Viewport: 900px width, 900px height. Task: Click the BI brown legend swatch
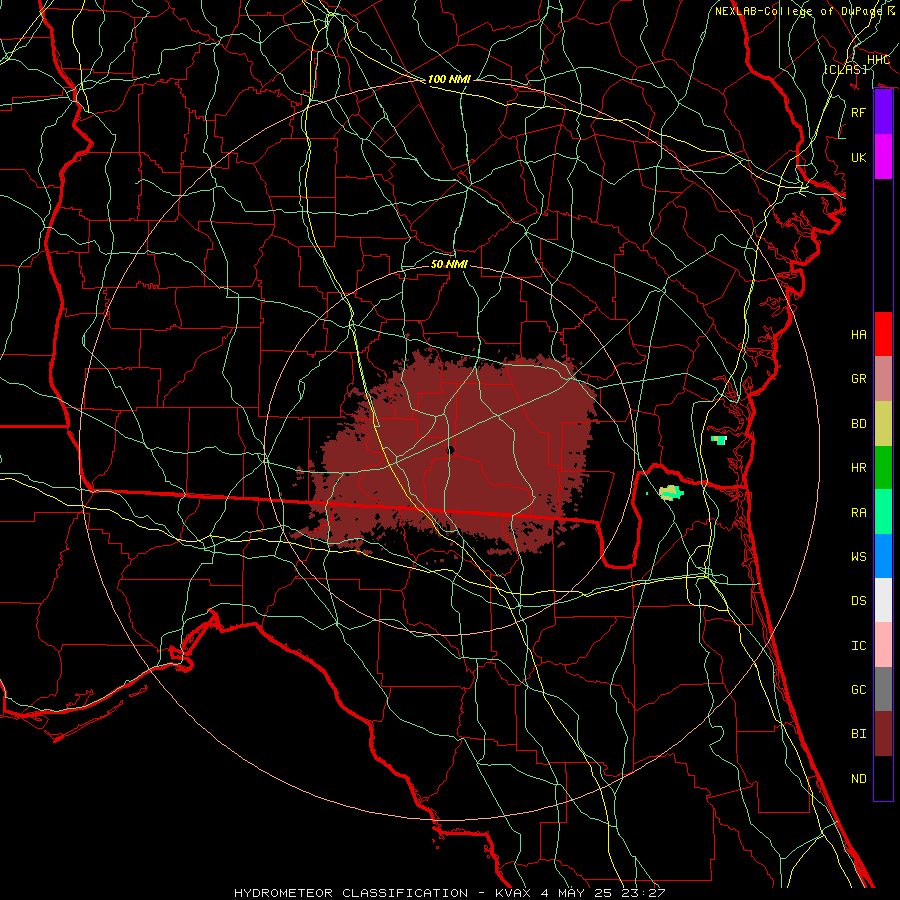click(883, 734)
